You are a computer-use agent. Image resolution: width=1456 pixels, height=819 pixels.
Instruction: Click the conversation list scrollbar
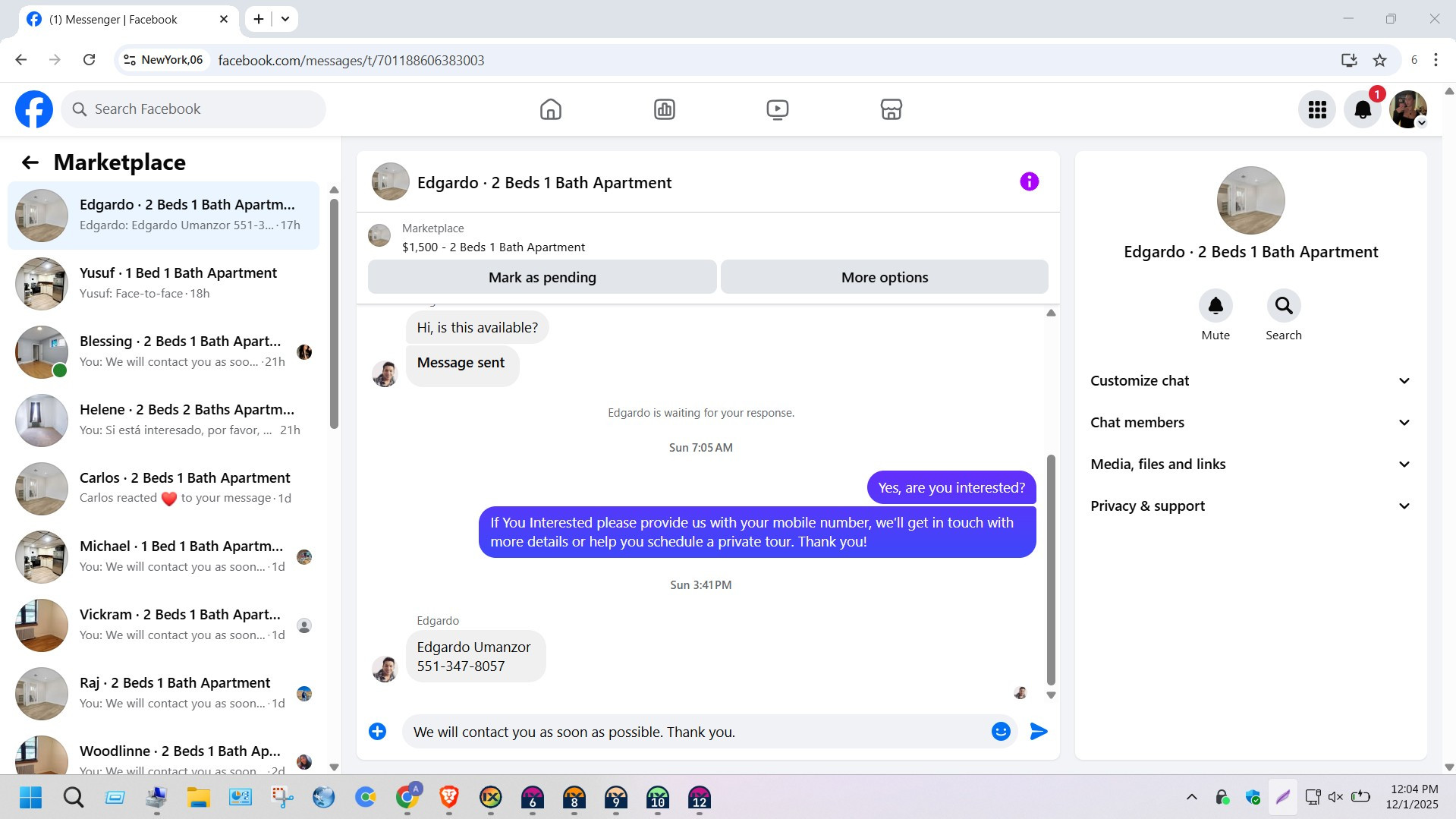pyautogui.click(x=334, y=313)
